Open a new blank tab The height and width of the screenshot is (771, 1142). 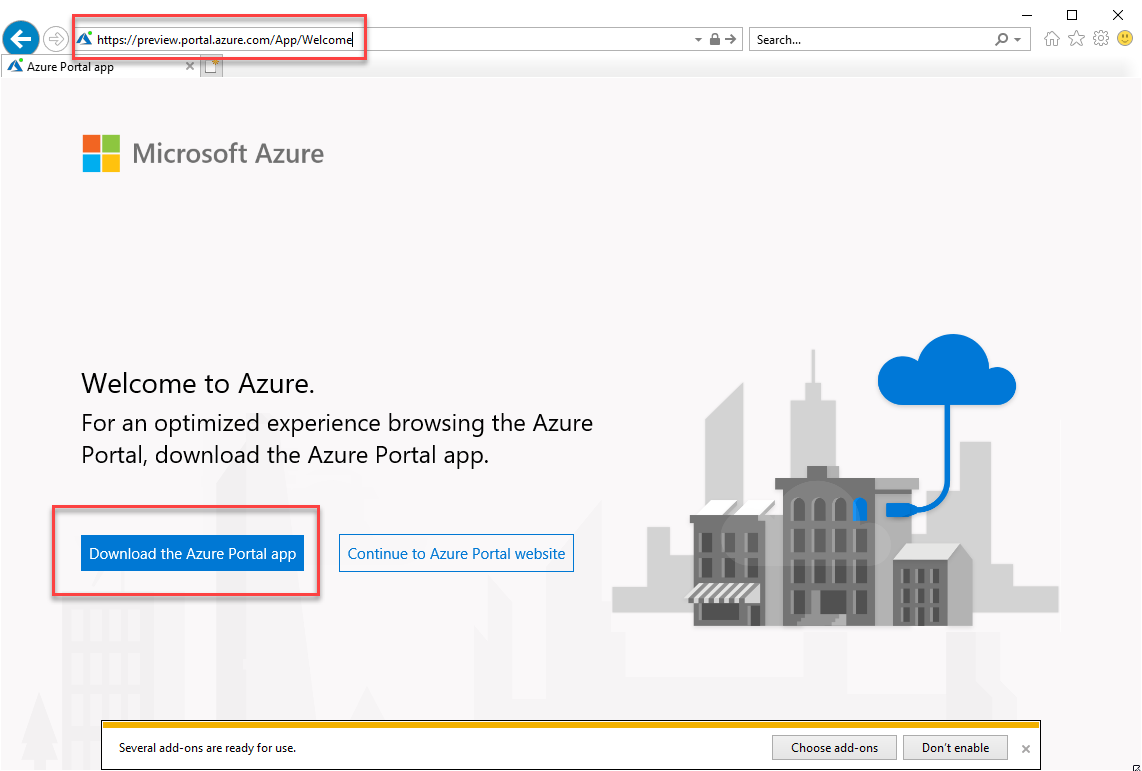point(212,67)
